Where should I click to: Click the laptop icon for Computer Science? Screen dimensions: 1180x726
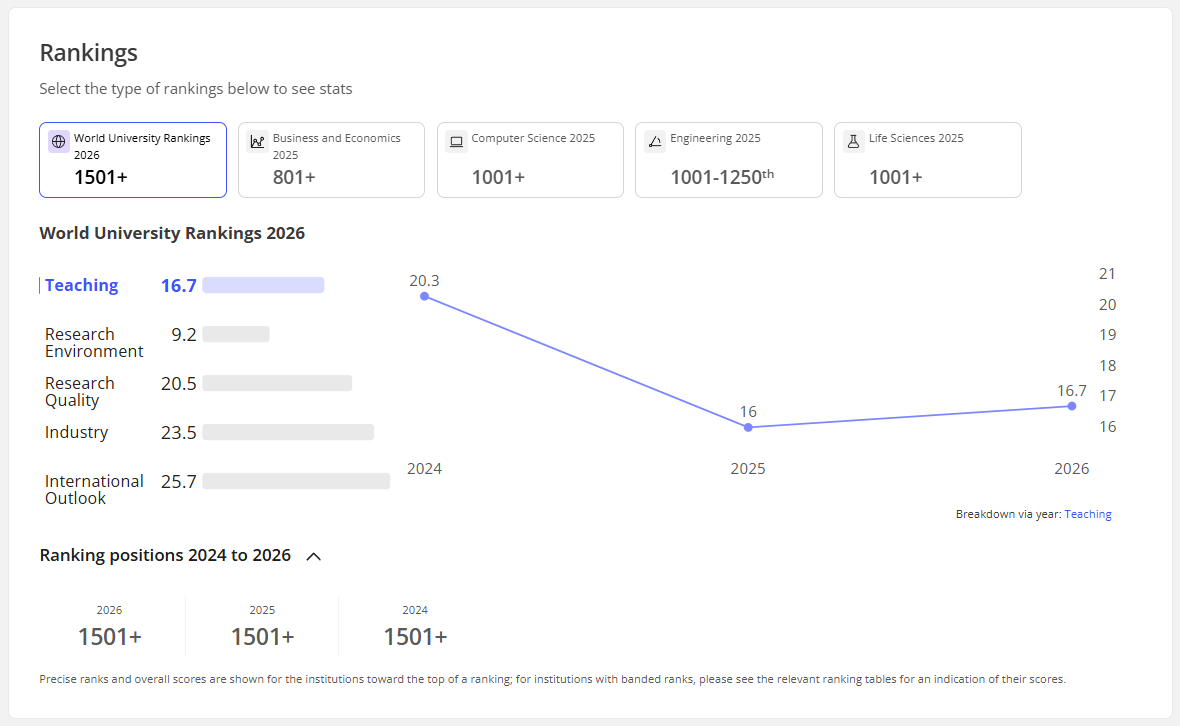click(457, 142)
